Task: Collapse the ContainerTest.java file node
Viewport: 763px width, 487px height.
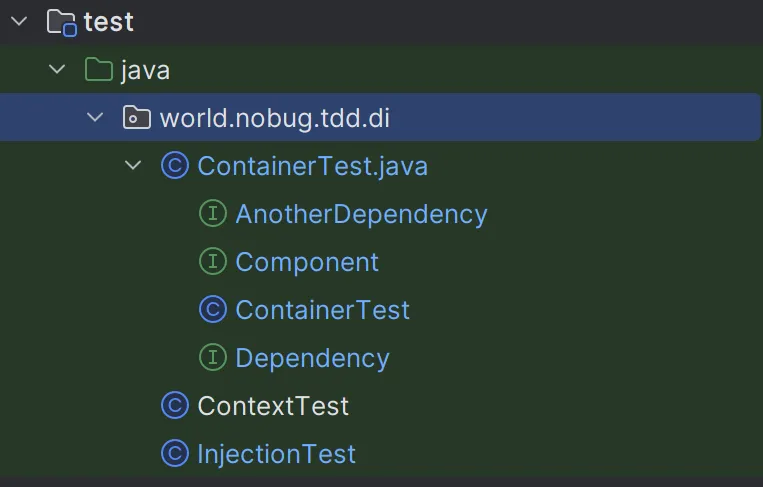Action: 133,166
